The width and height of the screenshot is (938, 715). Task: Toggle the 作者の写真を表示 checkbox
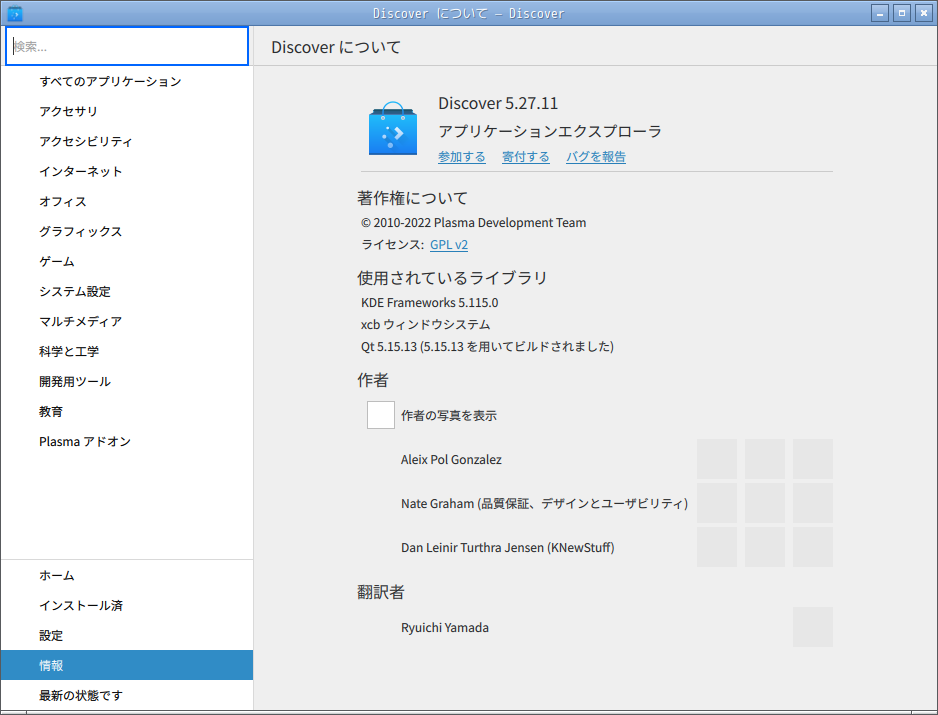pyautogui.click(x=380, y=415)
